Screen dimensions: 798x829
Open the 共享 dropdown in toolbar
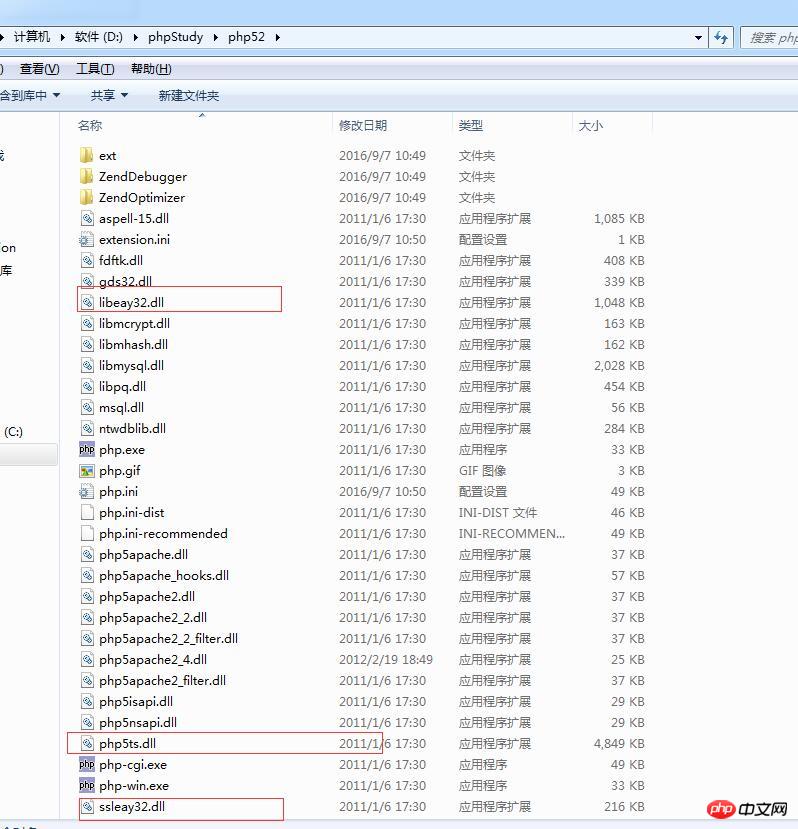click(x=109, y=95)
